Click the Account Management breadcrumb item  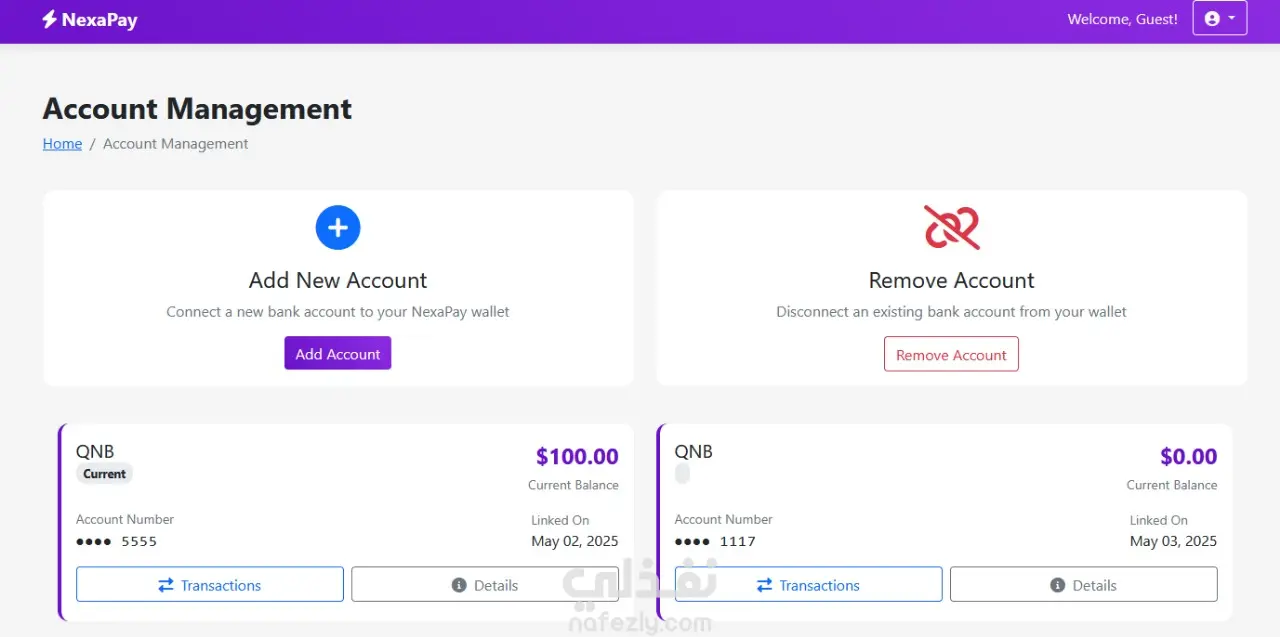(x=176, y=144)
